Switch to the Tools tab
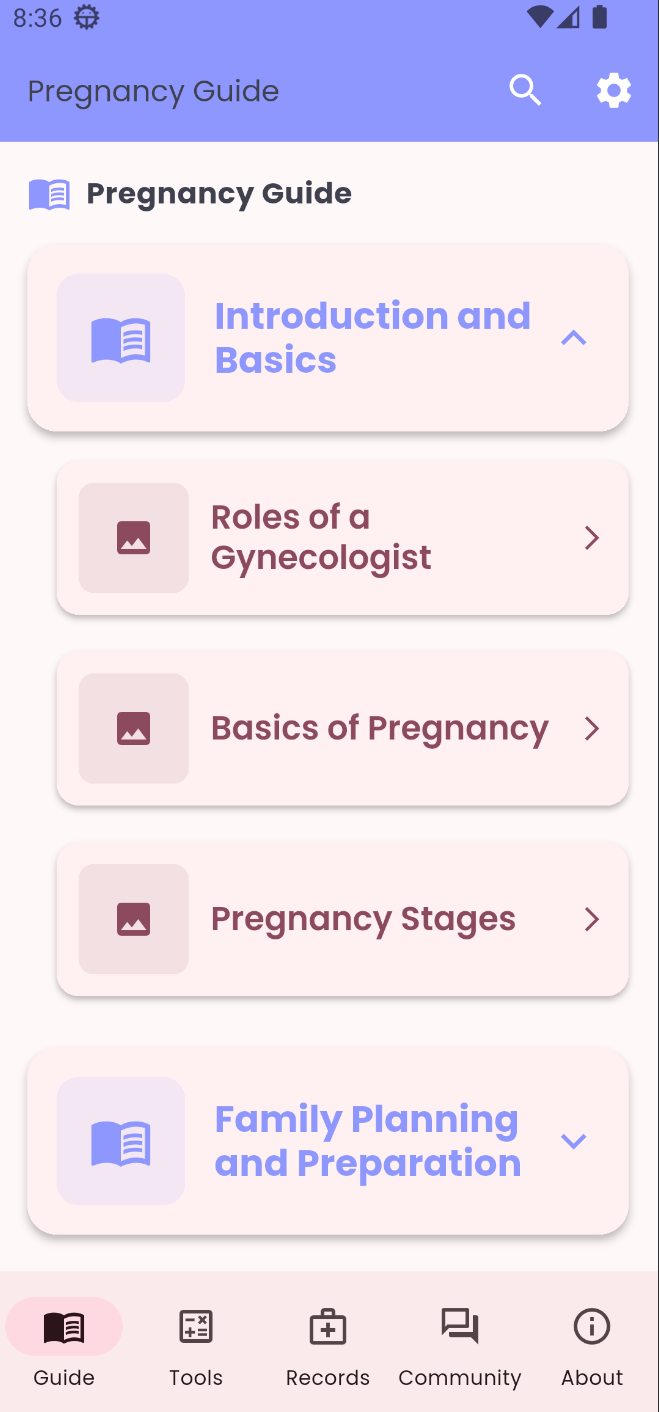 pos(196,1346)
